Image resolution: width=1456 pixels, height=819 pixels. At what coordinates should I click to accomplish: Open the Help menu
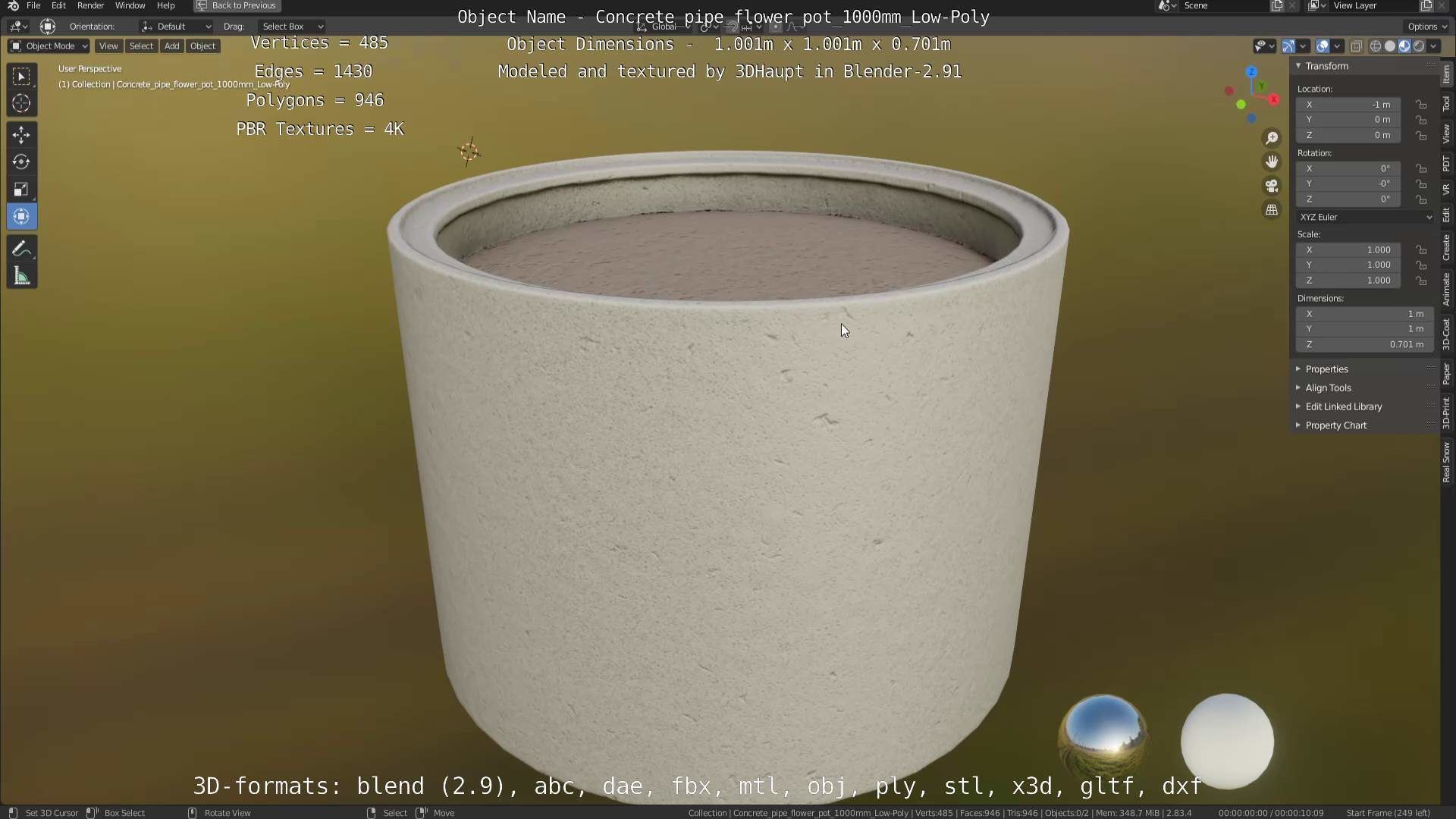point(165,5)
